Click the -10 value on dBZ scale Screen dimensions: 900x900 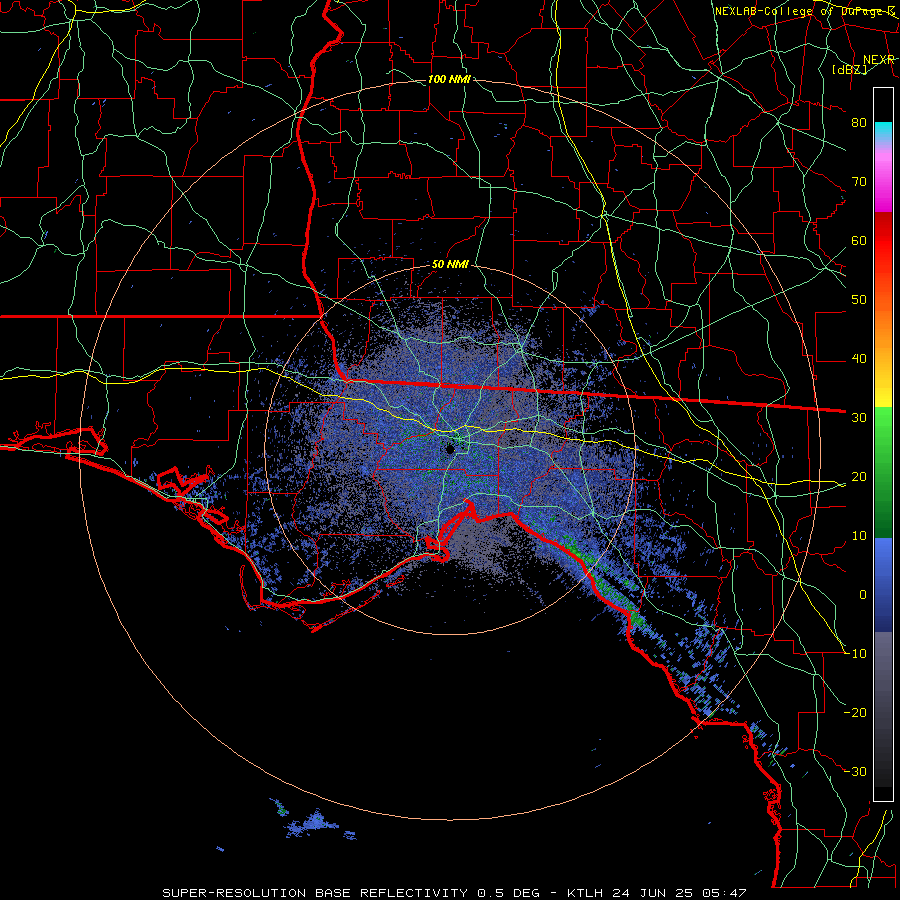pyautogui.click(x=856, y=654)
